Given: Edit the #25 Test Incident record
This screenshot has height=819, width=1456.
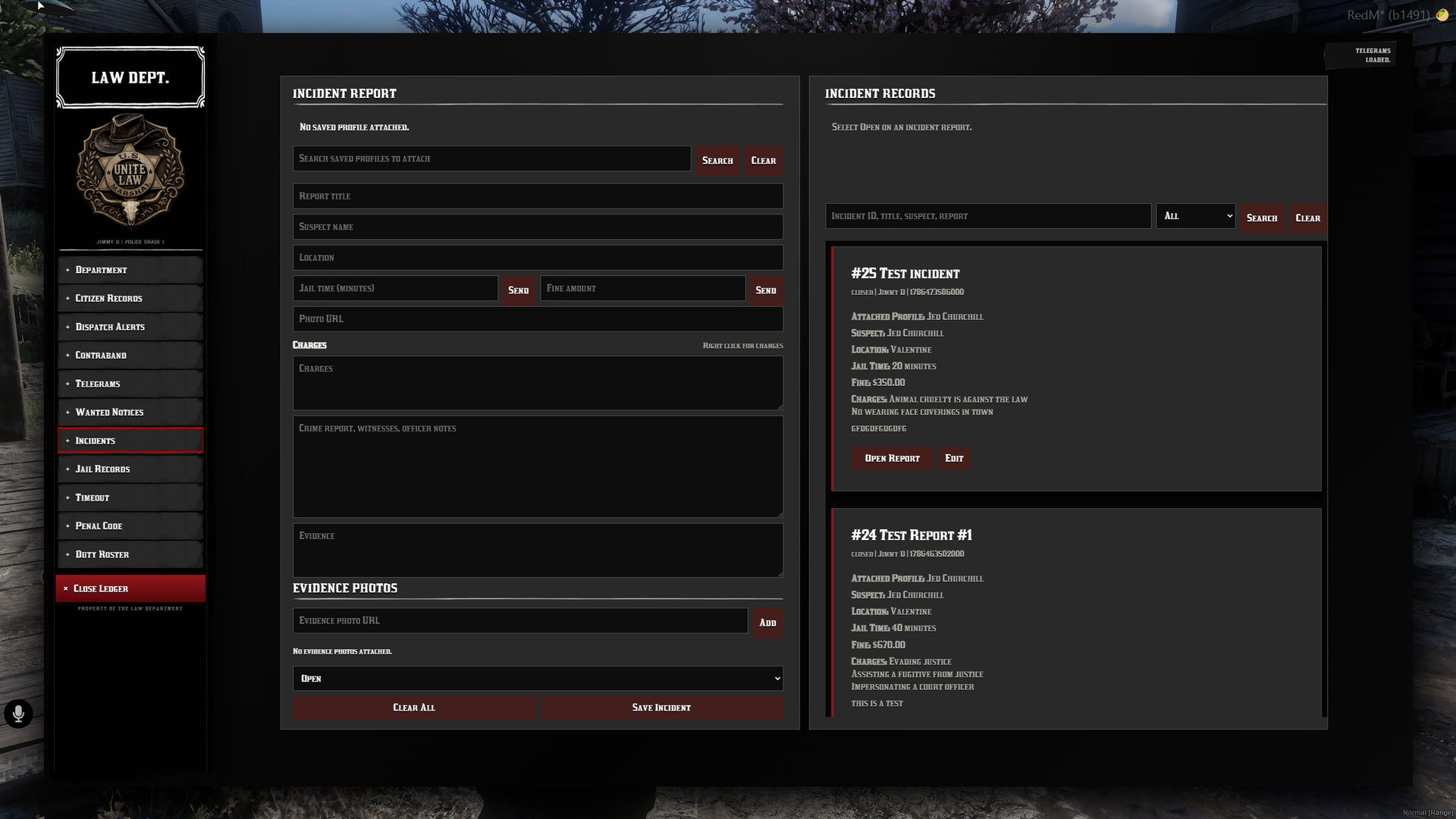Looking at the screenshot, I should click(954, 458).
